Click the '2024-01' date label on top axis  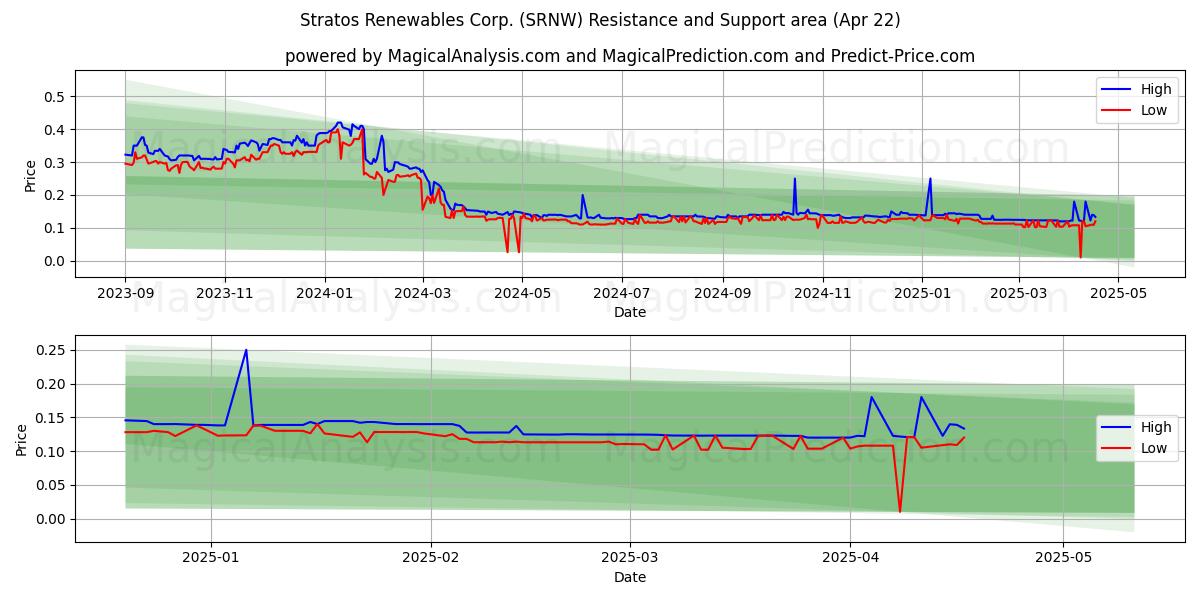tap(324, 294)
